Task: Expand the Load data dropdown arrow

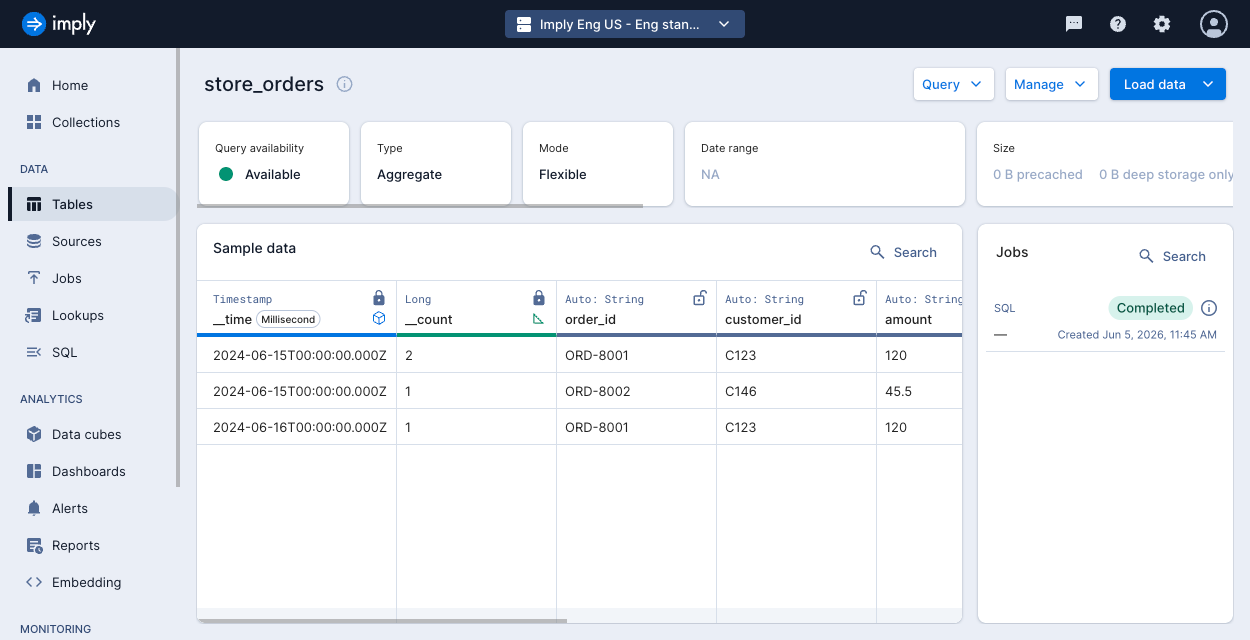Action: pos(1208,84)
